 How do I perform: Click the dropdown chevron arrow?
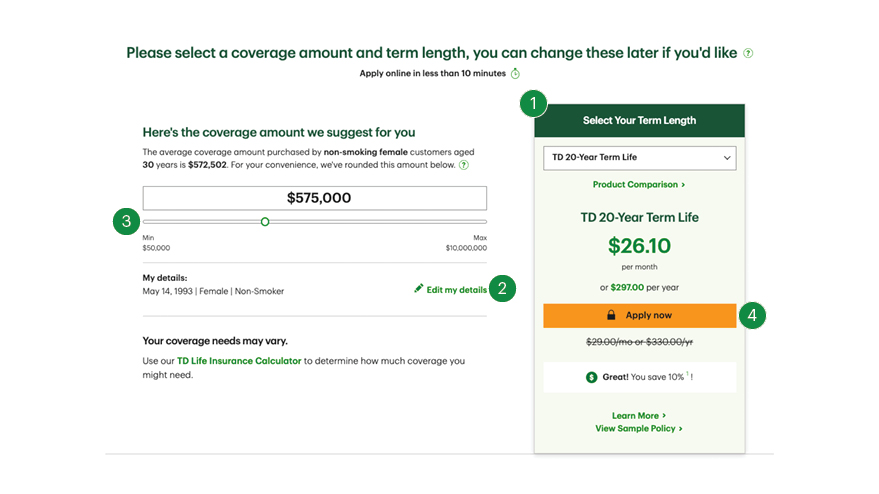(727, 158)
